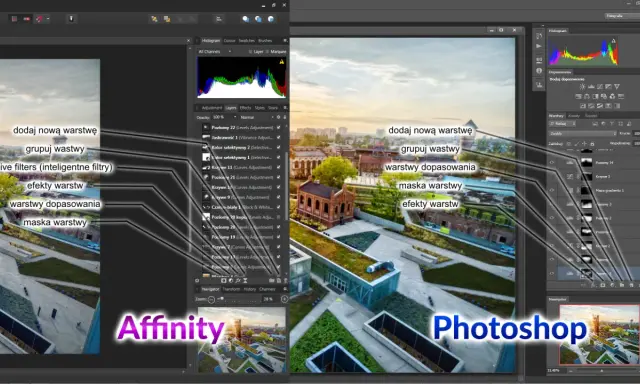Click the group layers folder icon in Affinity

tap(271, 281)
